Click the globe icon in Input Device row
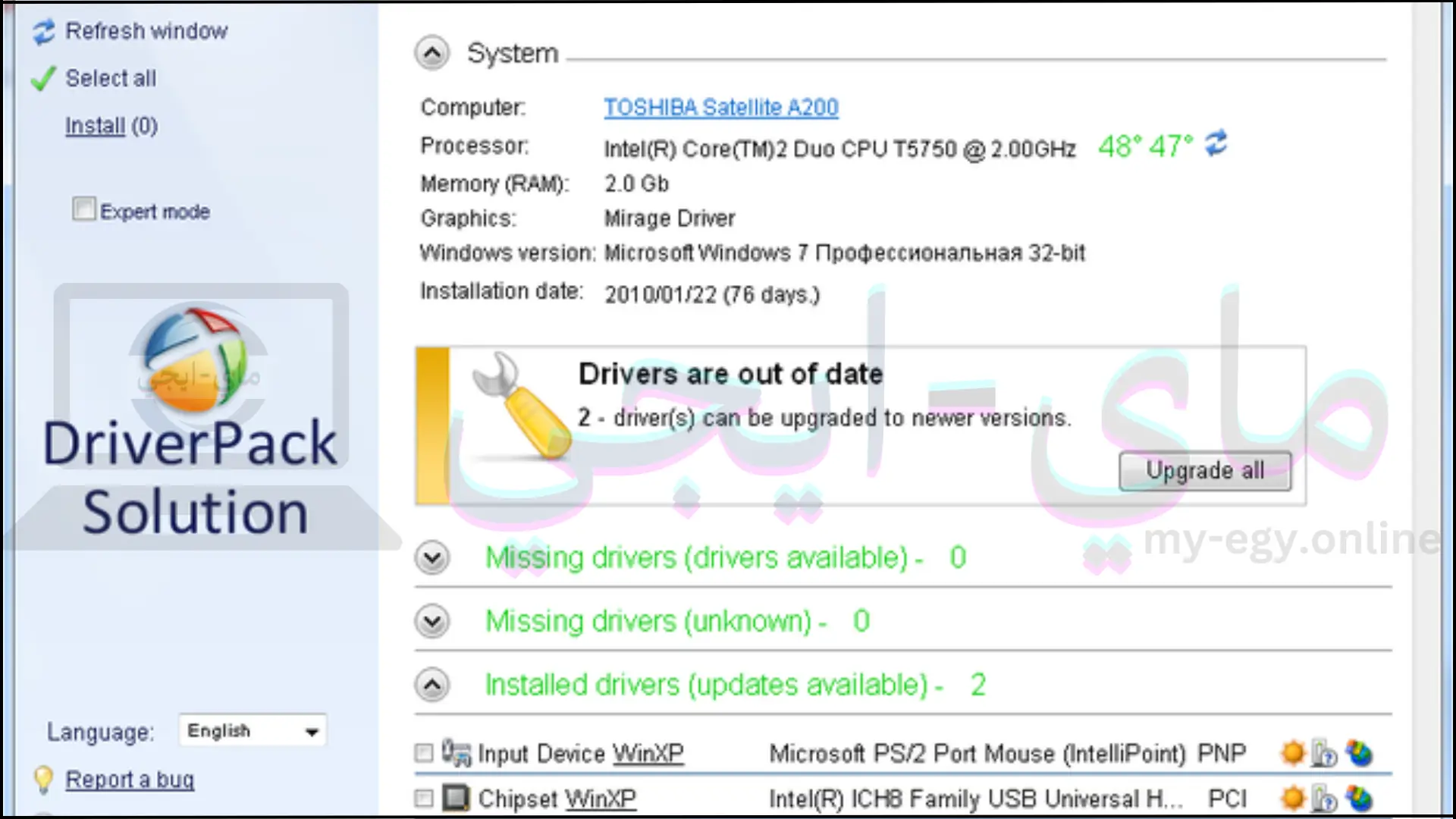 point(1358,753)
